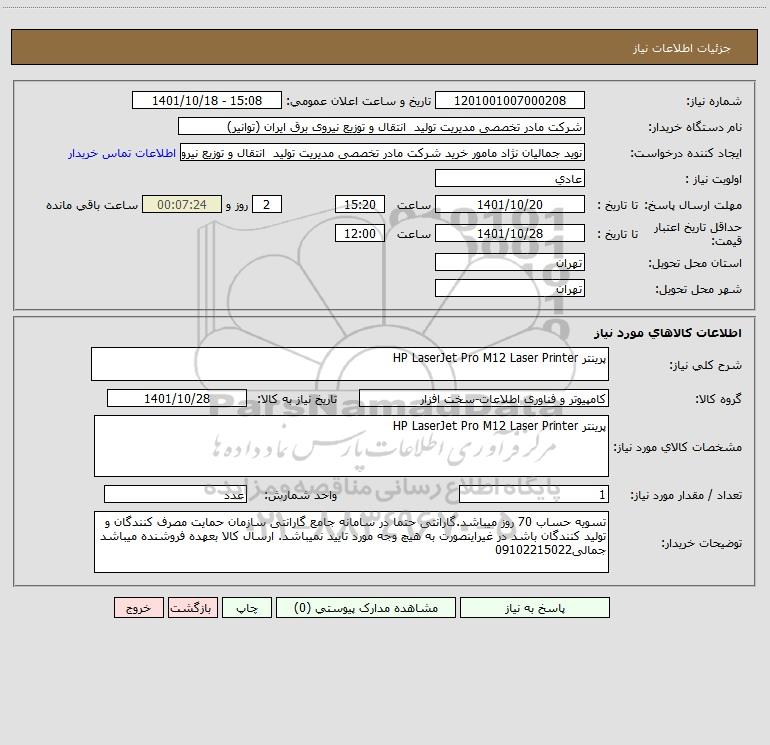Click response deadline time 15:20

(359, 204)
